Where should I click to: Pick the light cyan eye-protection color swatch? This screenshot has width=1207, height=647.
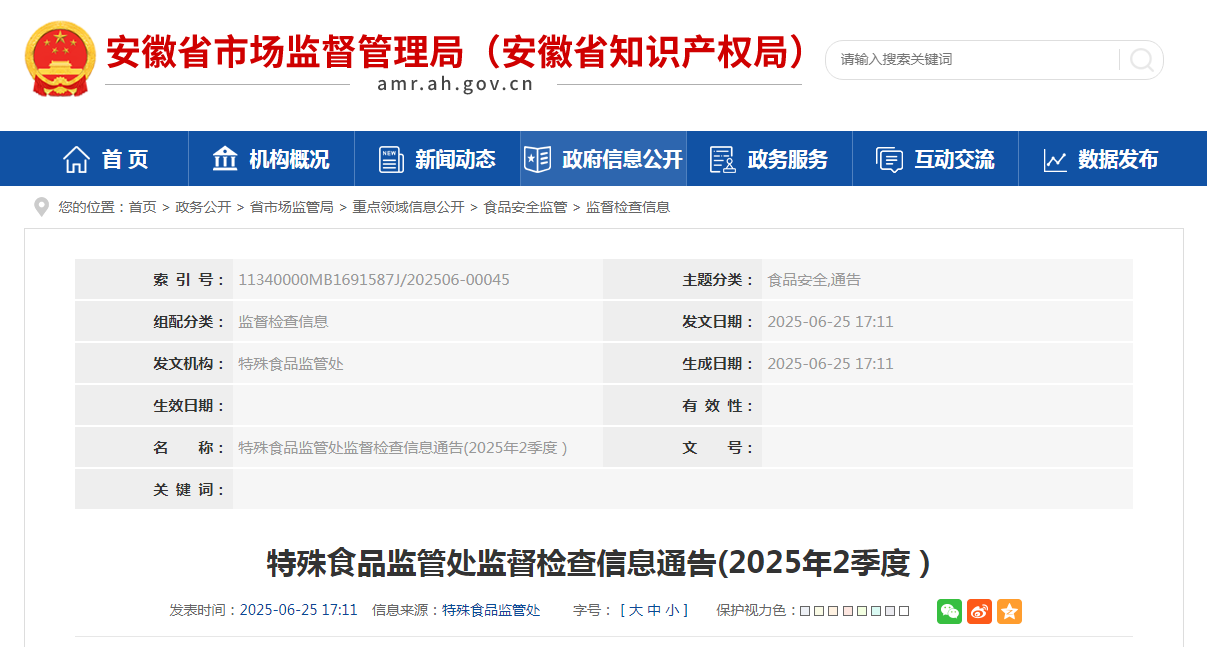[x=876, y=611]
